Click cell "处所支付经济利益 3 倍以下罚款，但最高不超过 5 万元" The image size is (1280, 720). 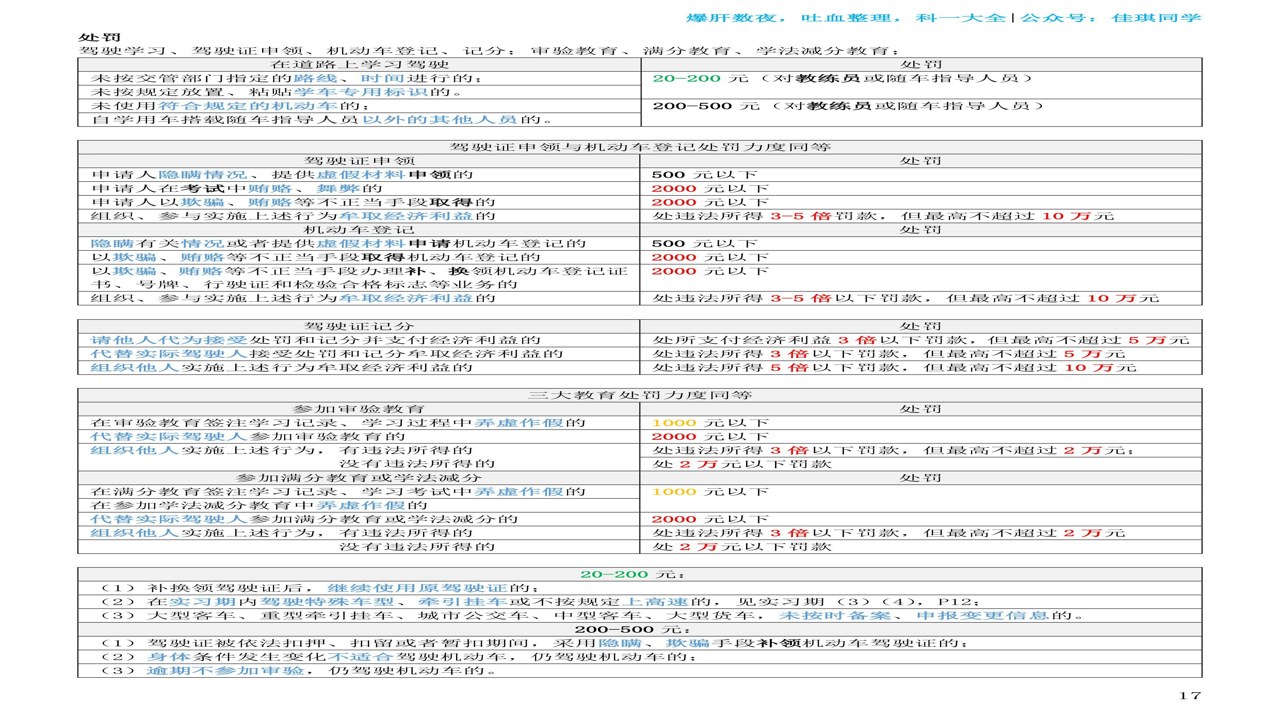pyautogui.click(x=921, y=341)
